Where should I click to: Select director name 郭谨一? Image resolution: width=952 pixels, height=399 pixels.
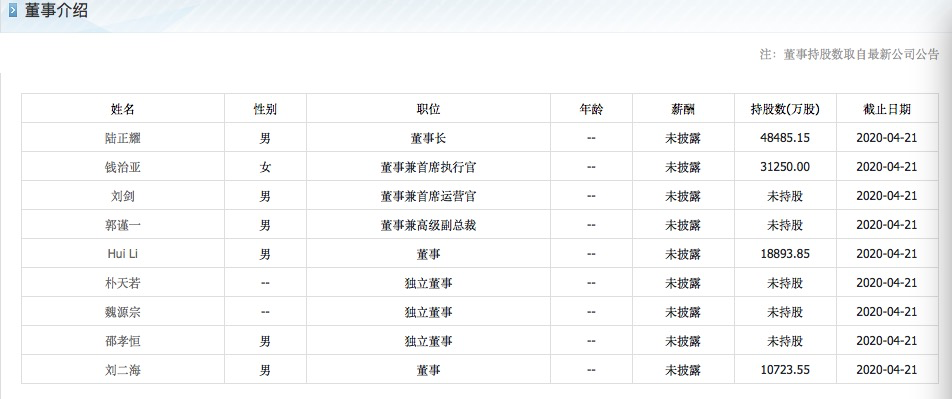coord(123,225)
